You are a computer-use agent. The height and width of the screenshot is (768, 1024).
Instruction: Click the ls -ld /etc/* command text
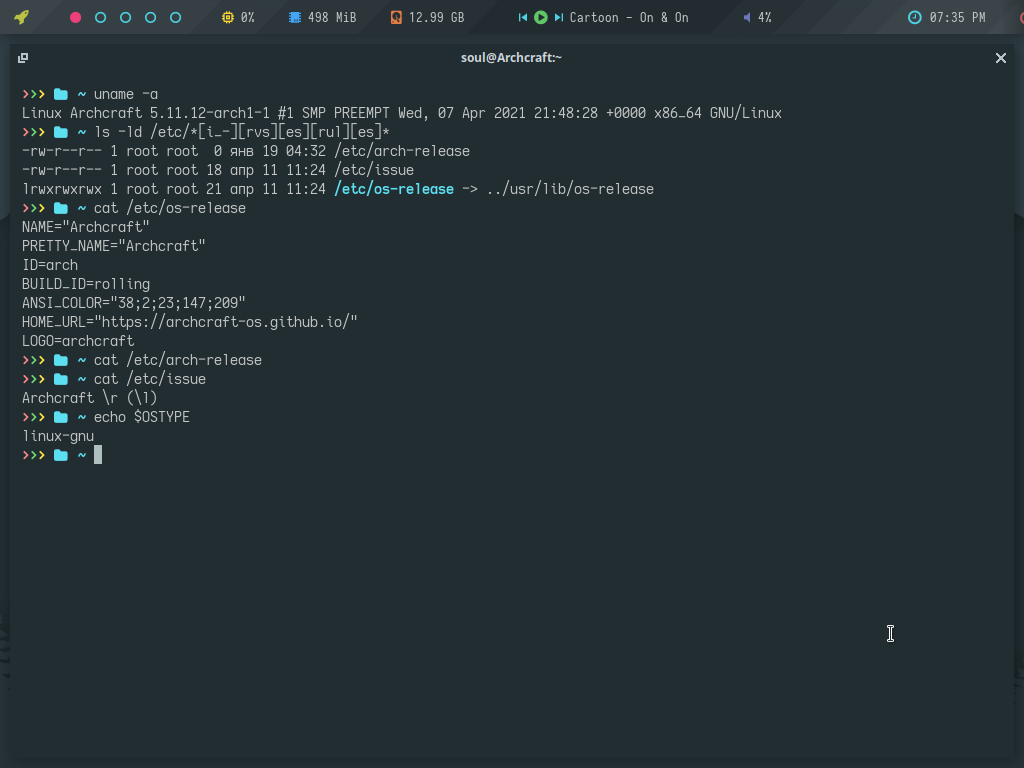pyautogui.click(x=242, y=133)
